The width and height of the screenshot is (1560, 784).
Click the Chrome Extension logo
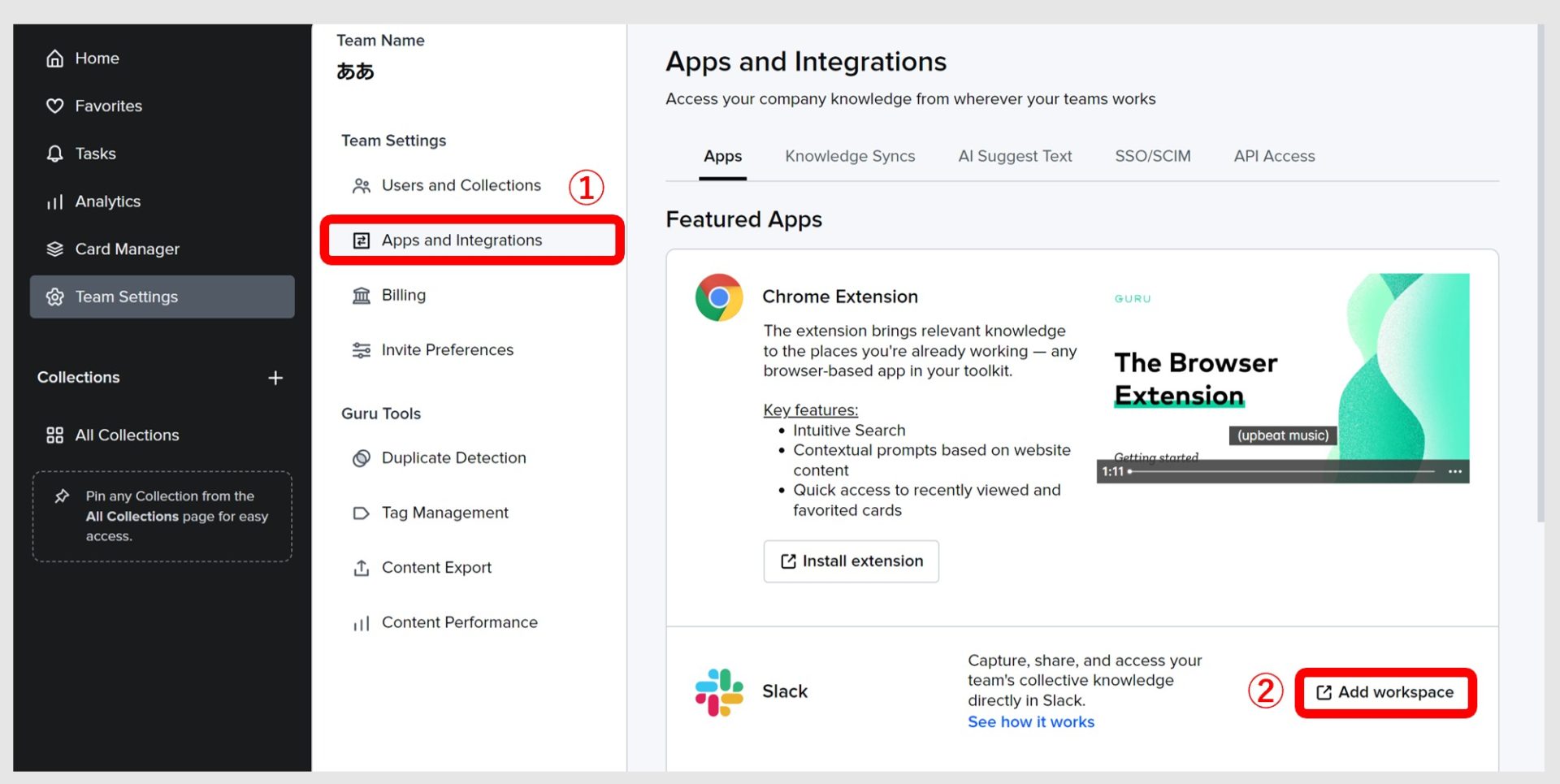pyautogui.click(x=718, y=297)
